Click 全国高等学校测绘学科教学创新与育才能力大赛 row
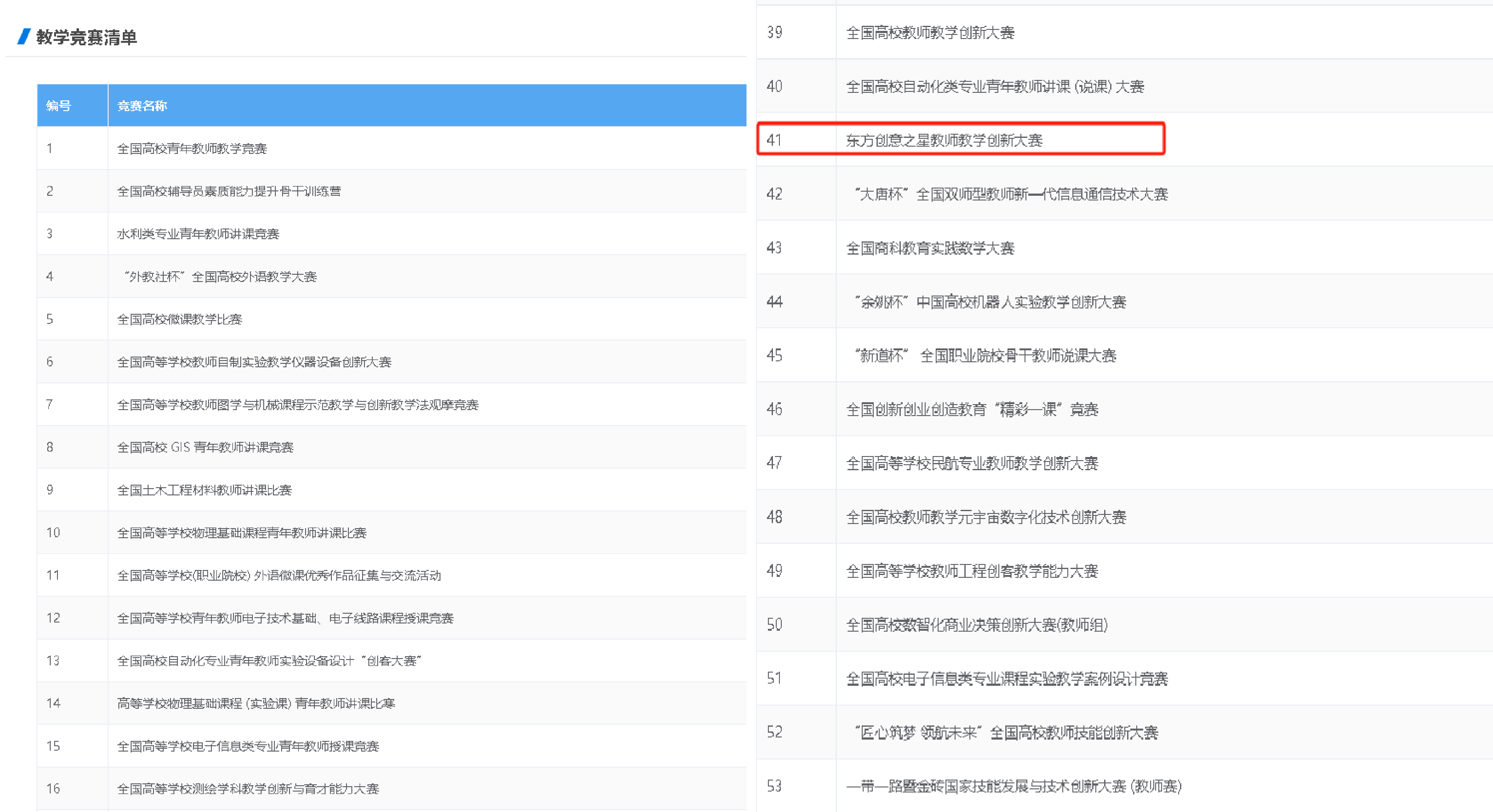The image size is (1493, 812). [x=248, y=789]
